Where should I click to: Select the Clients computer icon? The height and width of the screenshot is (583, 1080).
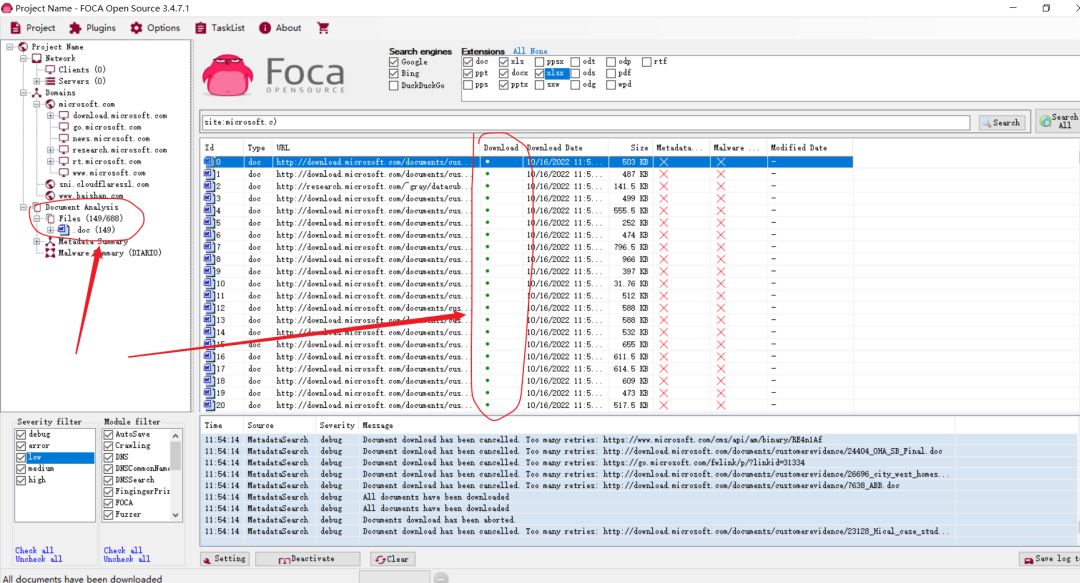50,70
